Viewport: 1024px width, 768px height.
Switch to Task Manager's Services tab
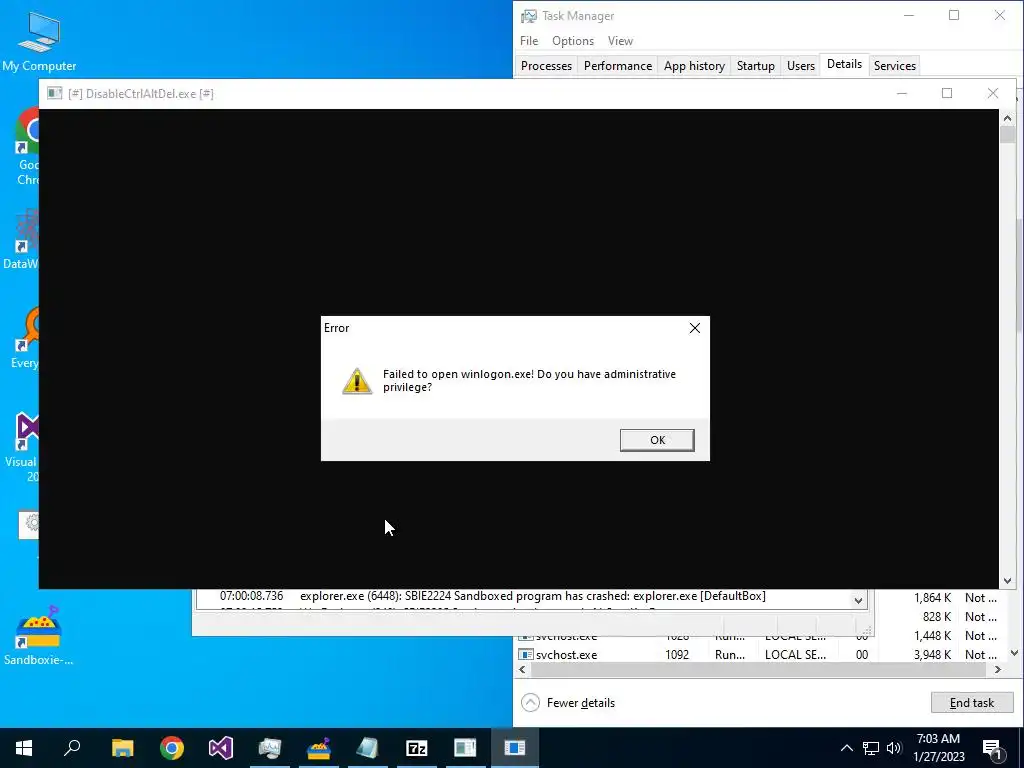(x=895, y=66)
